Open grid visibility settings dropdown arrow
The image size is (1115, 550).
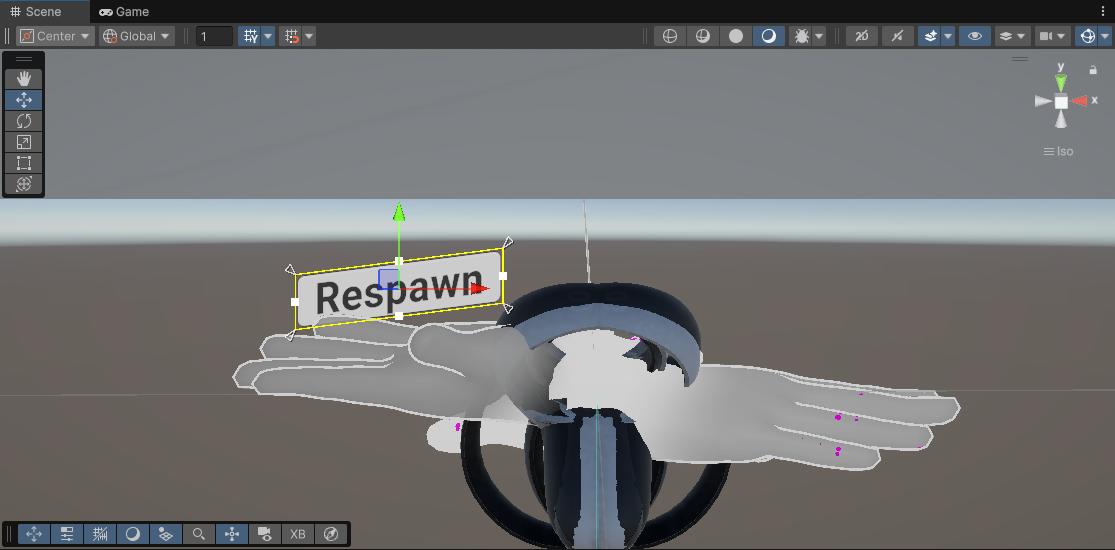268,36
